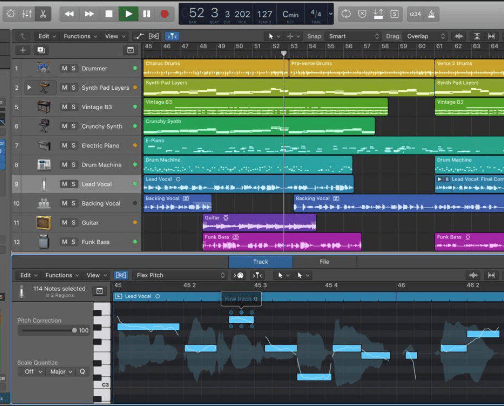Switch to the File tab in editor
The height and width of the screenshot is (406, 504).
pyautogui.click(x=324, y=262)
